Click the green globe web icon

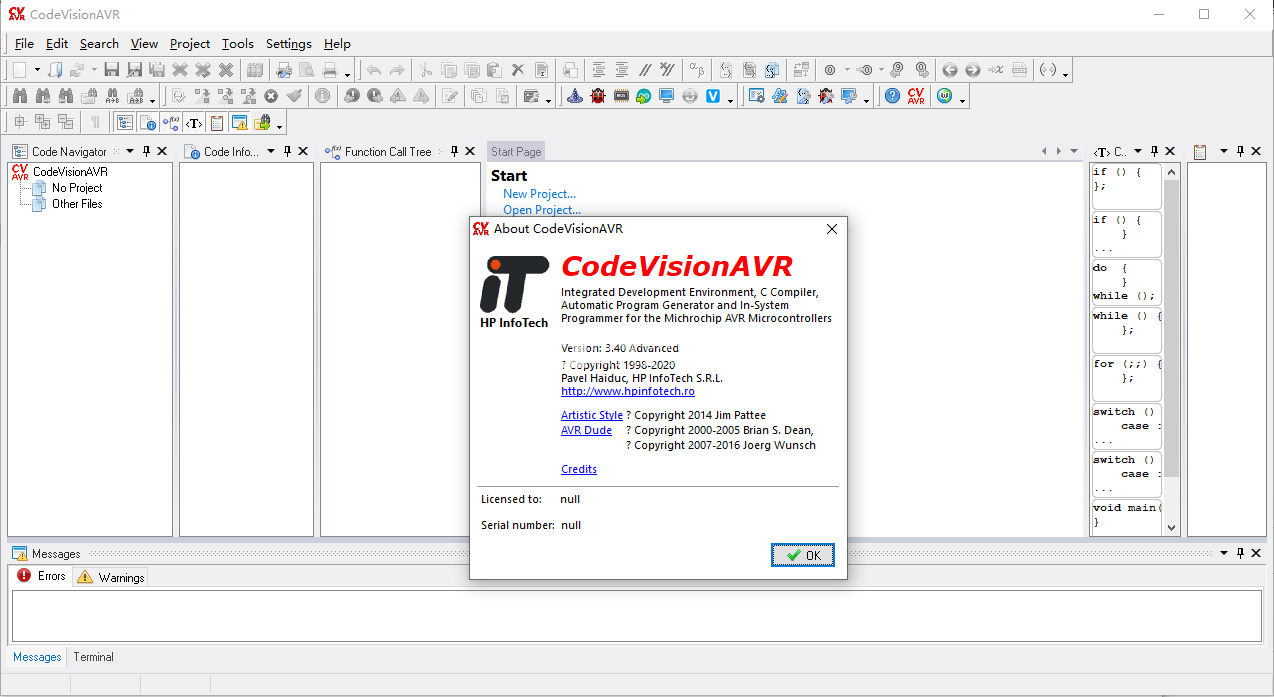point(945,96)
